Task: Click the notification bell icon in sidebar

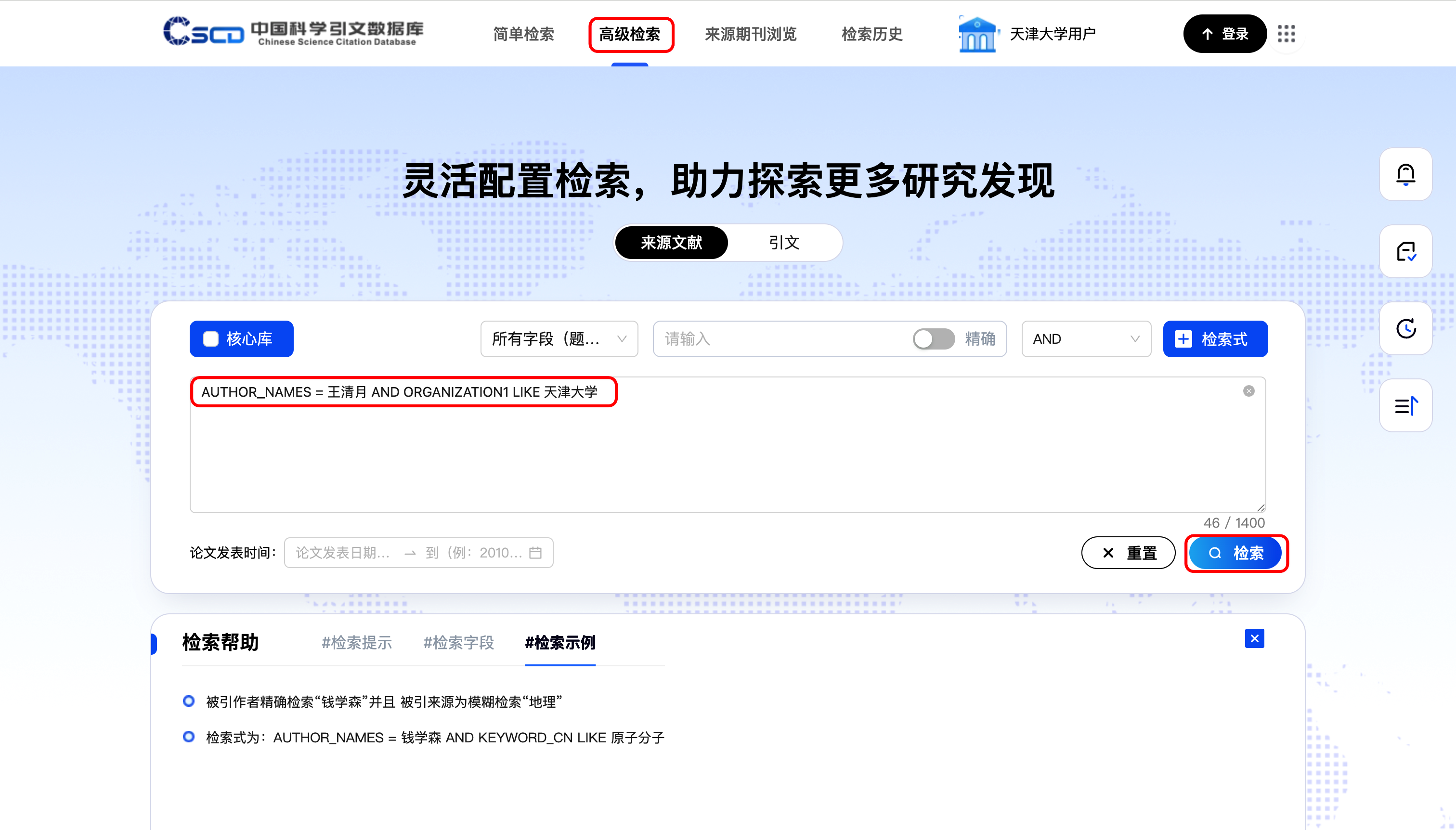Action: click(1405, 174)
